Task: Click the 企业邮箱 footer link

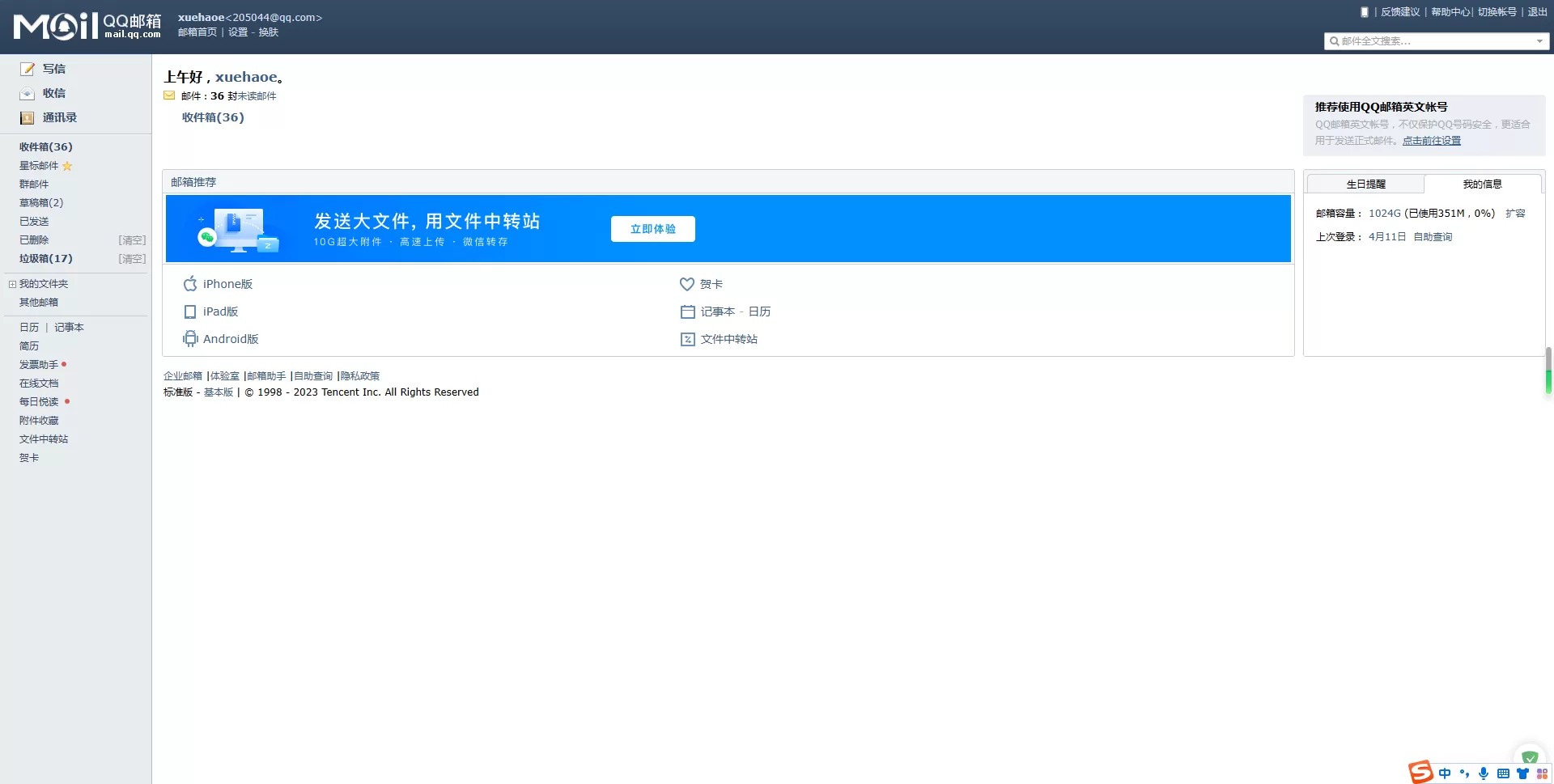Action: tap(183, 376)
